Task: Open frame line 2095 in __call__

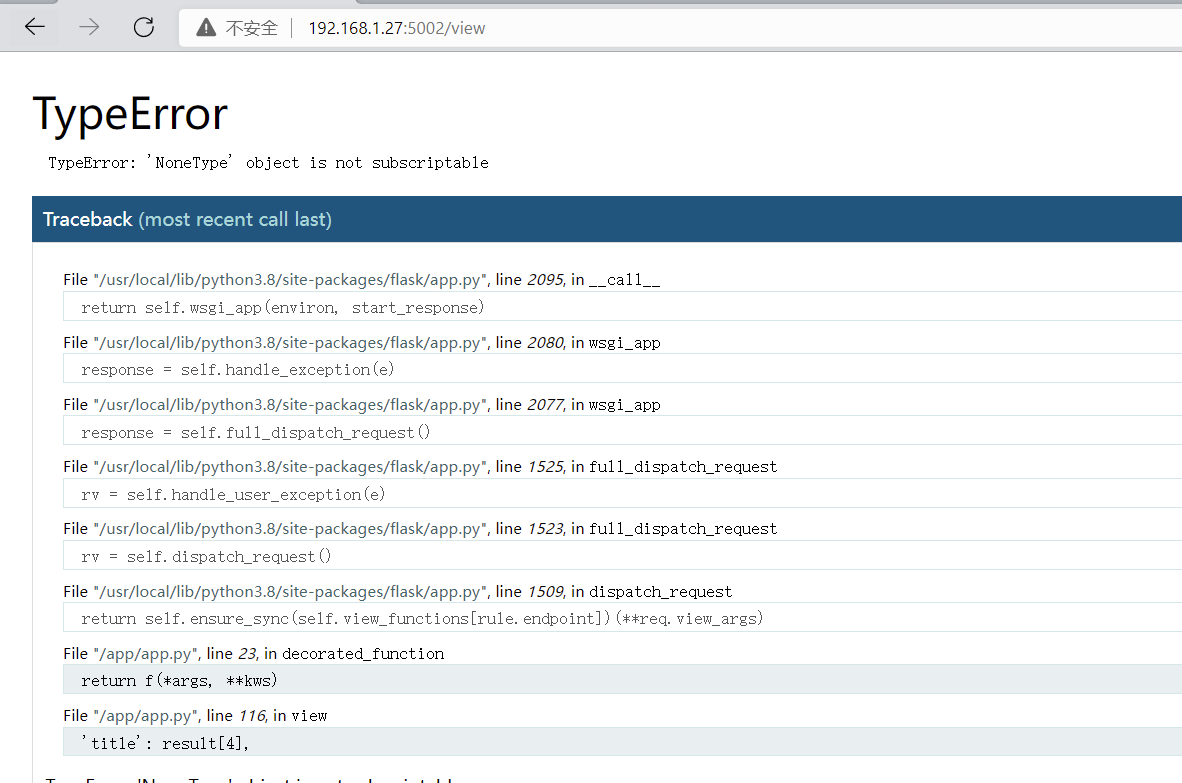Action: coord(362,280)
